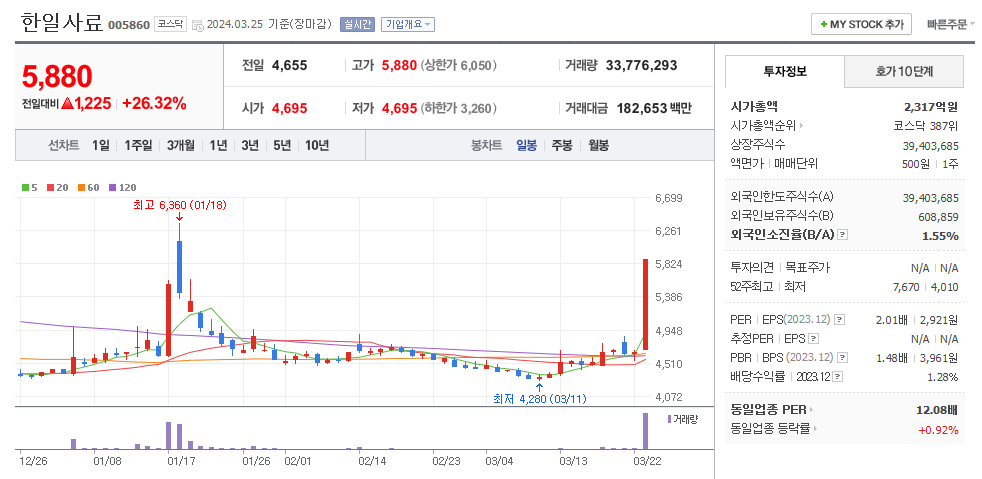Image resolution: width=982 pixels, height=479 pixels.
Task: Click the 배당수익률 value 1.28%
Action: 943,377
